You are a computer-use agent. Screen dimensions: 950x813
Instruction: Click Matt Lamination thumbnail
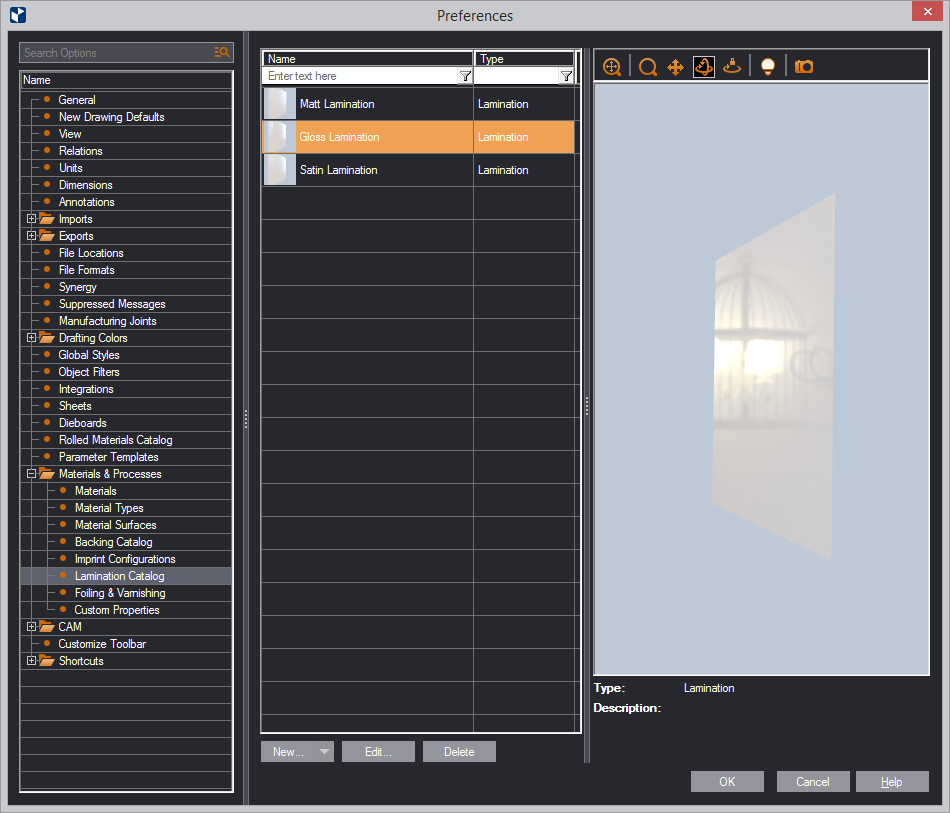click(280, 104)
